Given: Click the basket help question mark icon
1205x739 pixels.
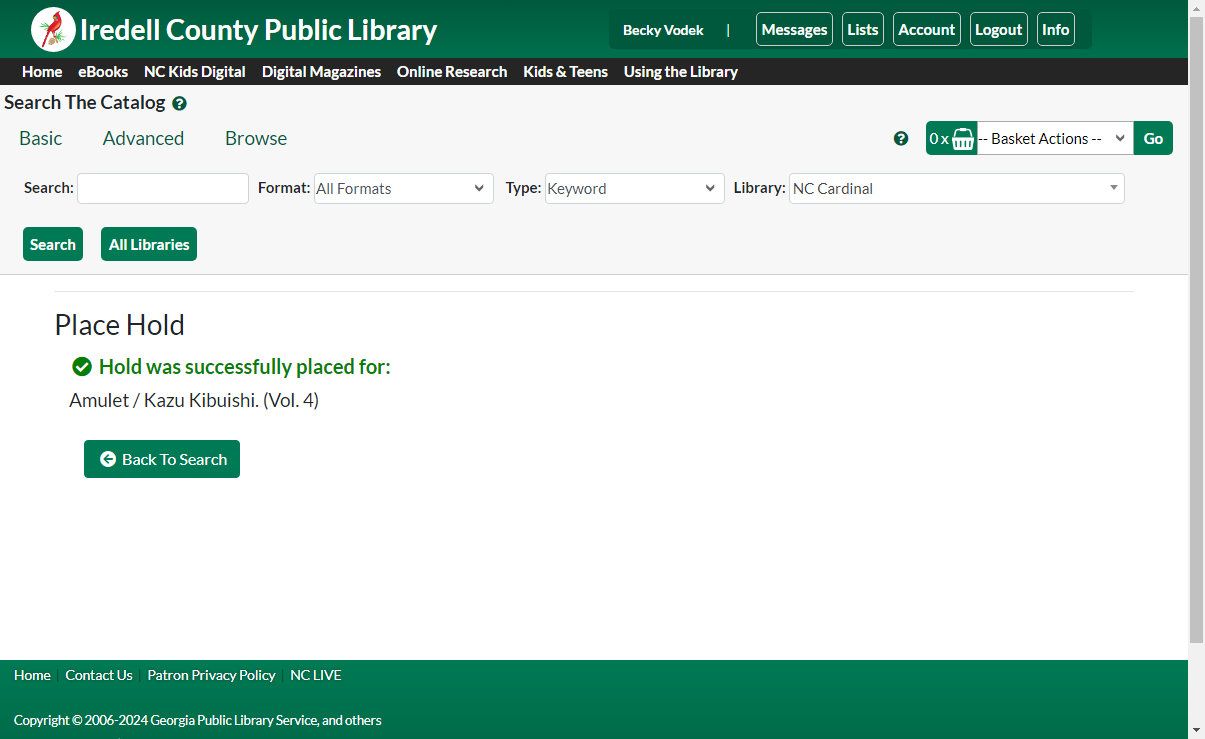Looking at the screenshot, I should click(901, 138).
